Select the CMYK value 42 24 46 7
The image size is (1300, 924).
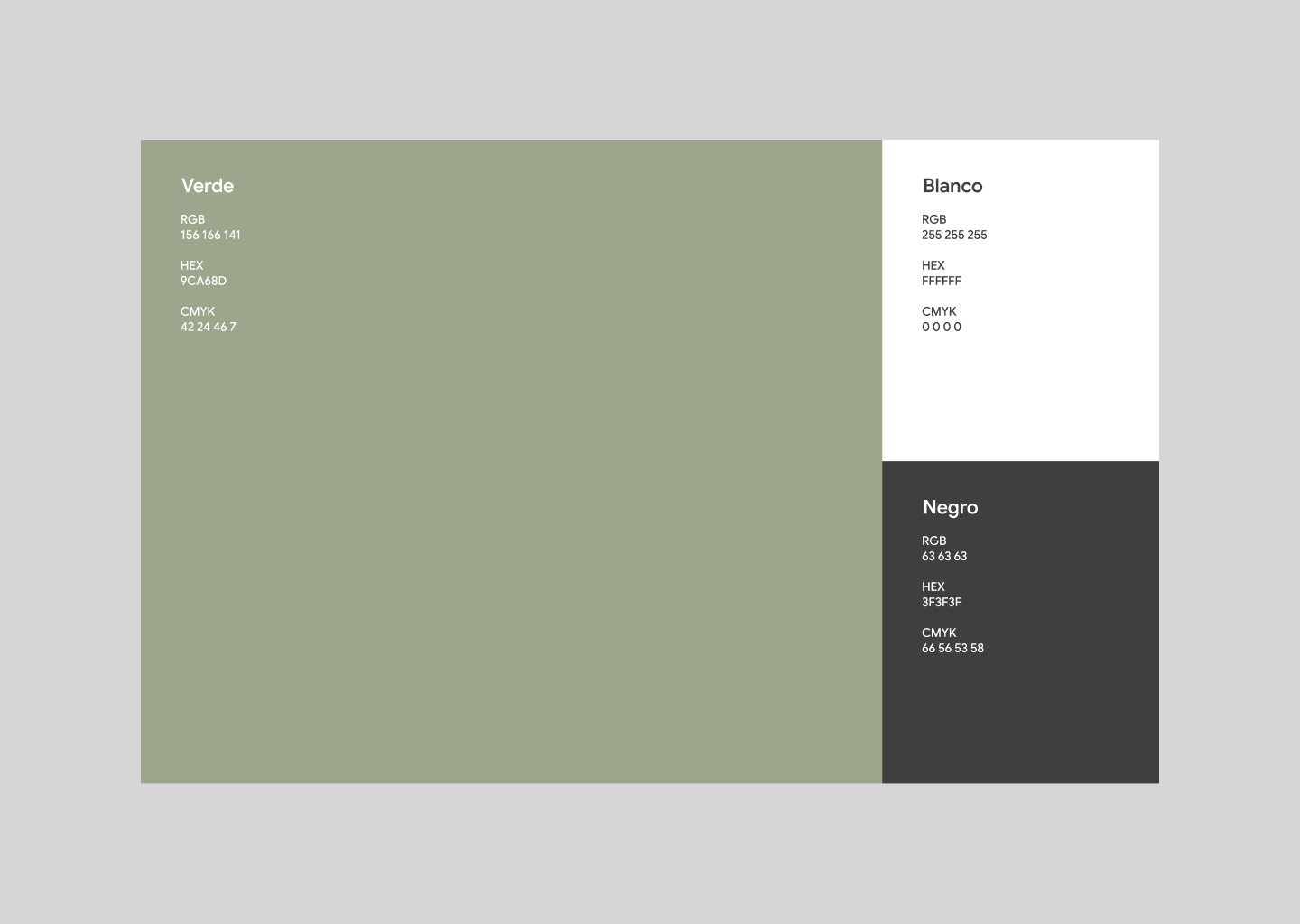pyautogui.click(x=208, y=327)
